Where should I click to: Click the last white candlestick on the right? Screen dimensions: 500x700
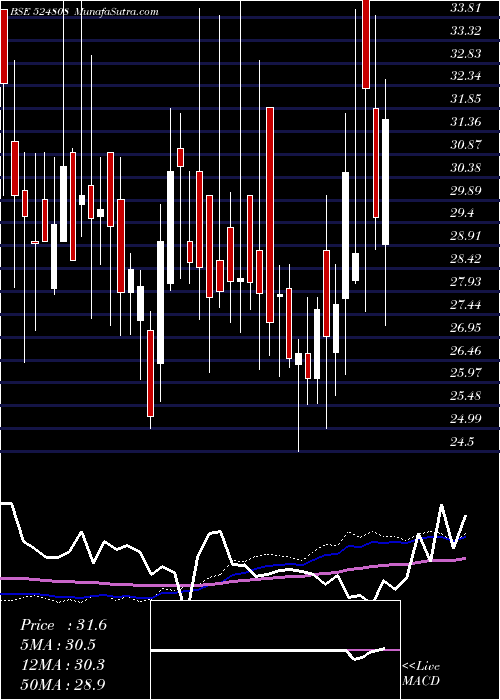click(x=385, y=182)
